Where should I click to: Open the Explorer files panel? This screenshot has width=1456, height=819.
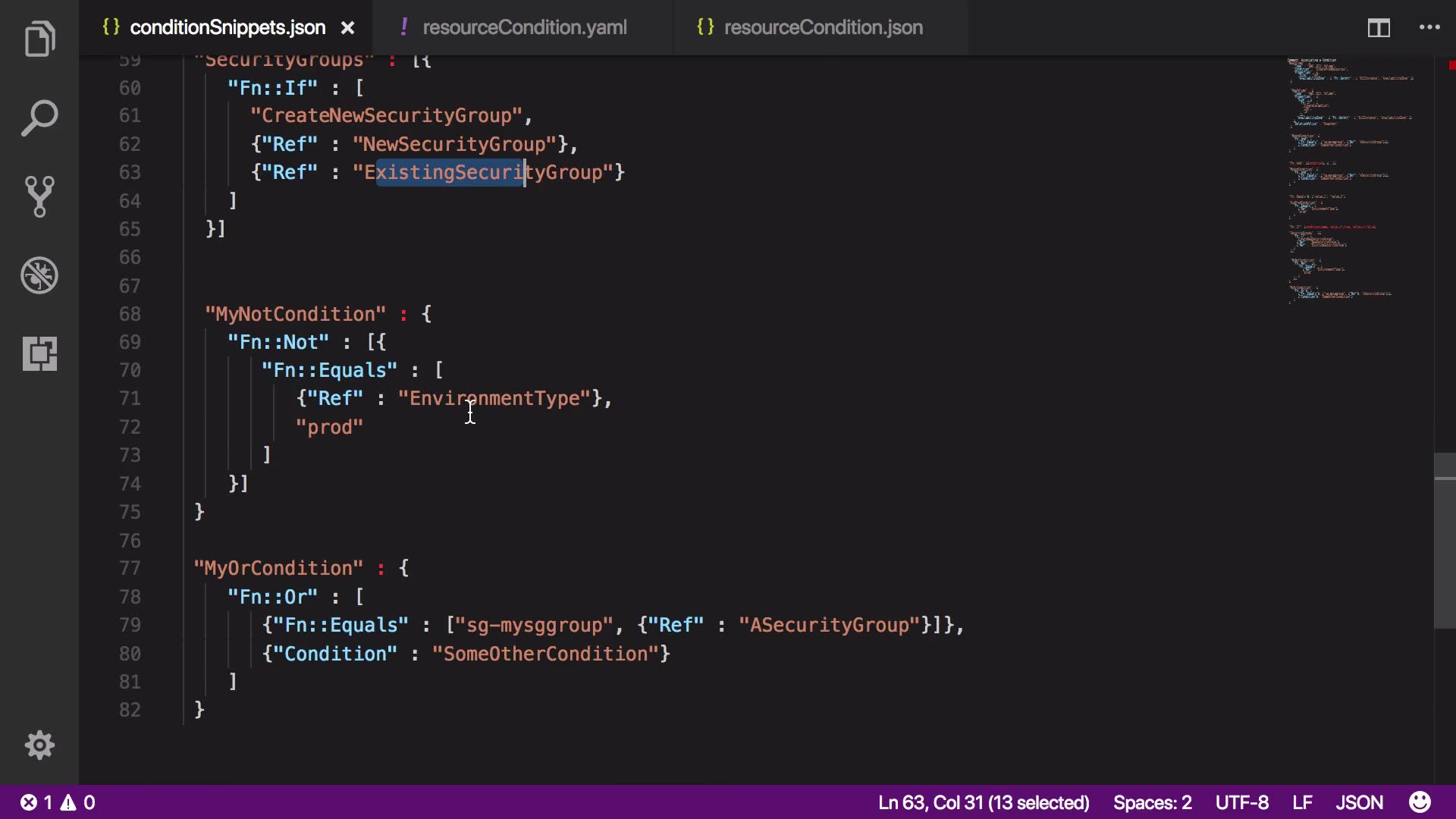point(39,39)
